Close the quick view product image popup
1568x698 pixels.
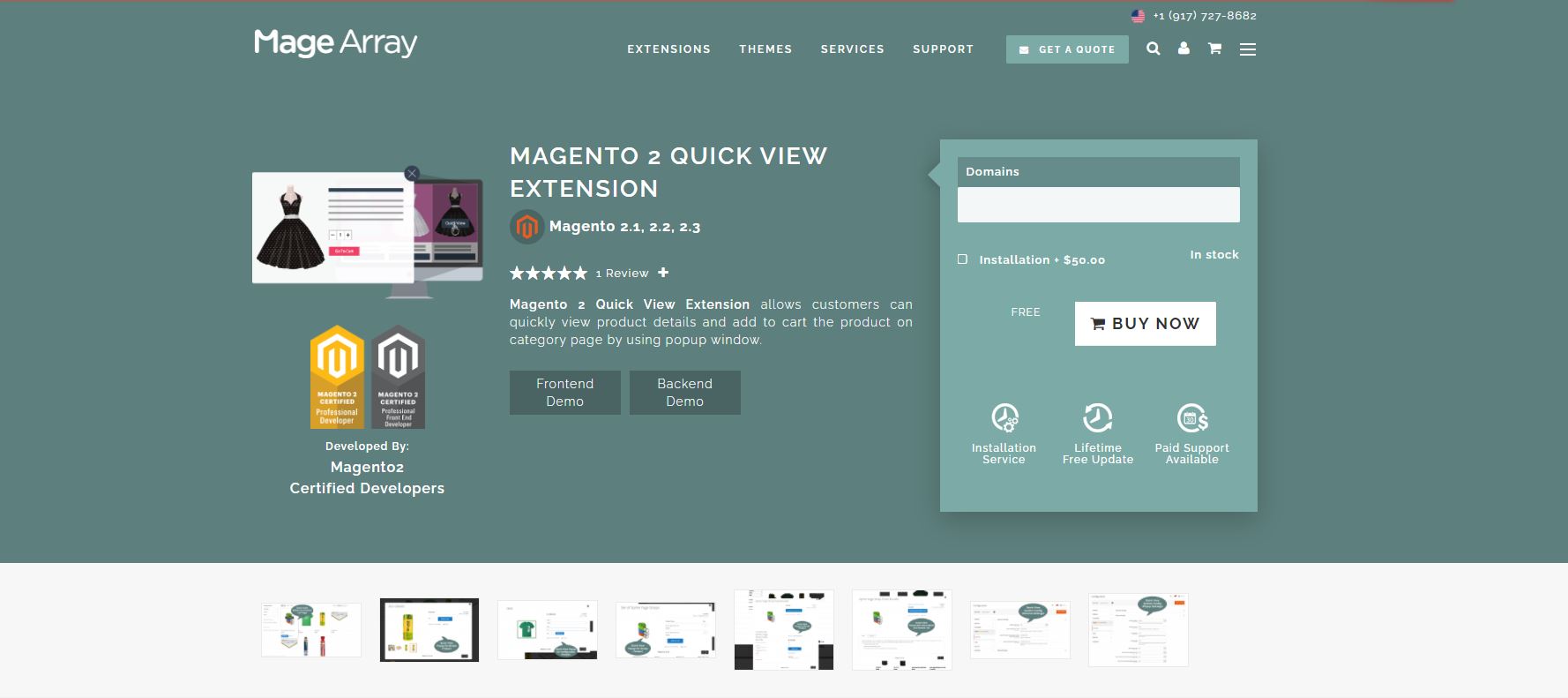coord(412,173)
